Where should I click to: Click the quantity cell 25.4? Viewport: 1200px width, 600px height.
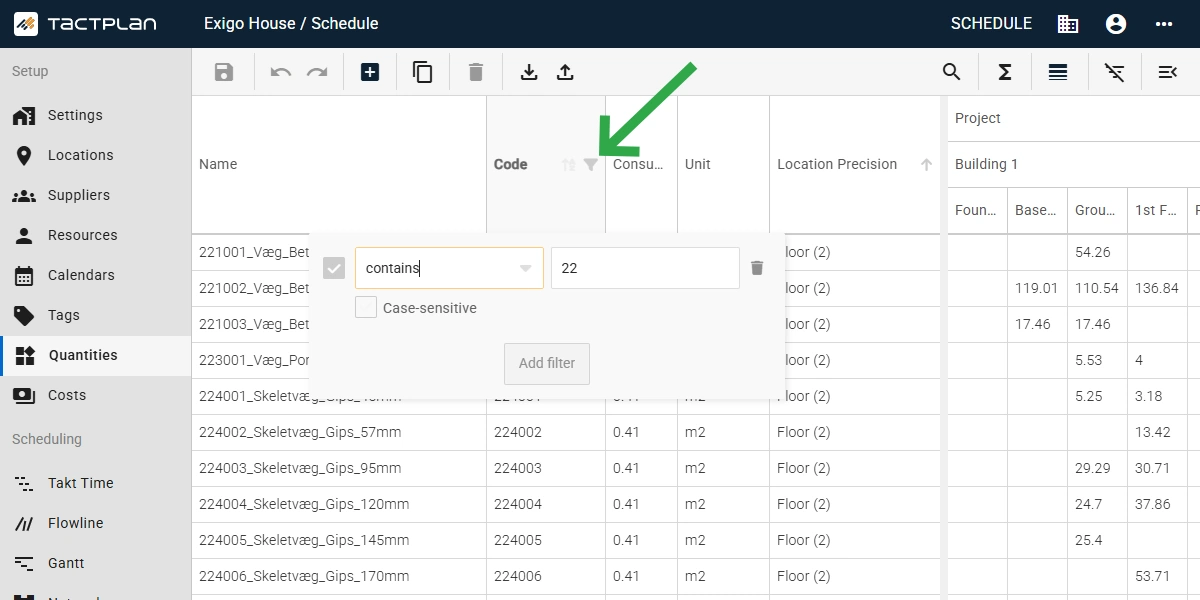(x=1097, y=540)
